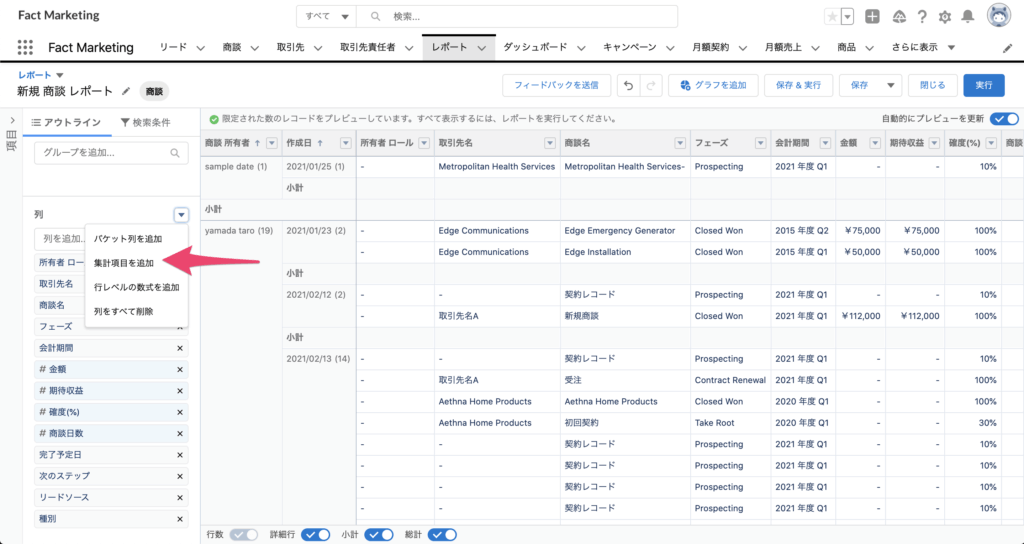
Task: Click the pencil icon to edit navigation bar
Action: (1008, 48)
